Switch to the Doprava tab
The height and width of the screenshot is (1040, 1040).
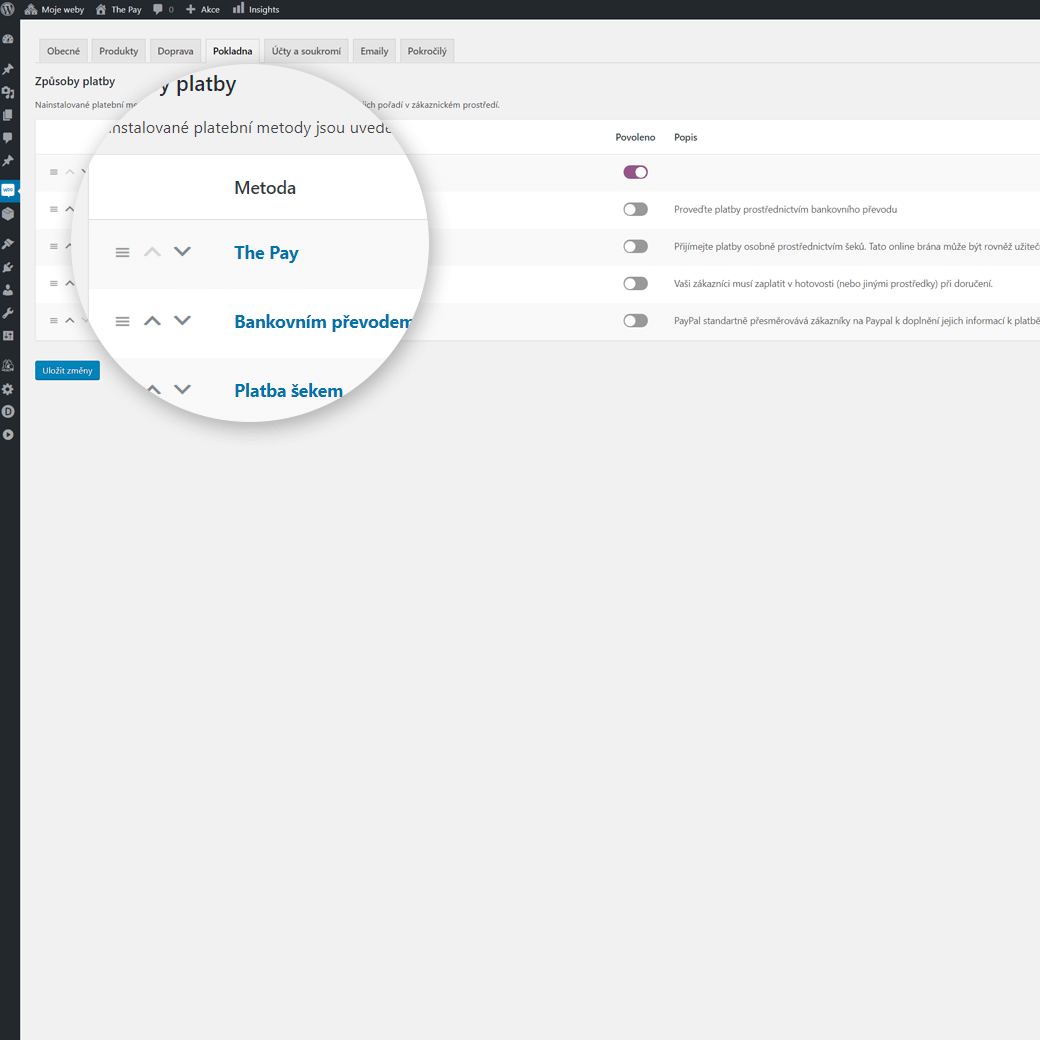click(175, 51)
